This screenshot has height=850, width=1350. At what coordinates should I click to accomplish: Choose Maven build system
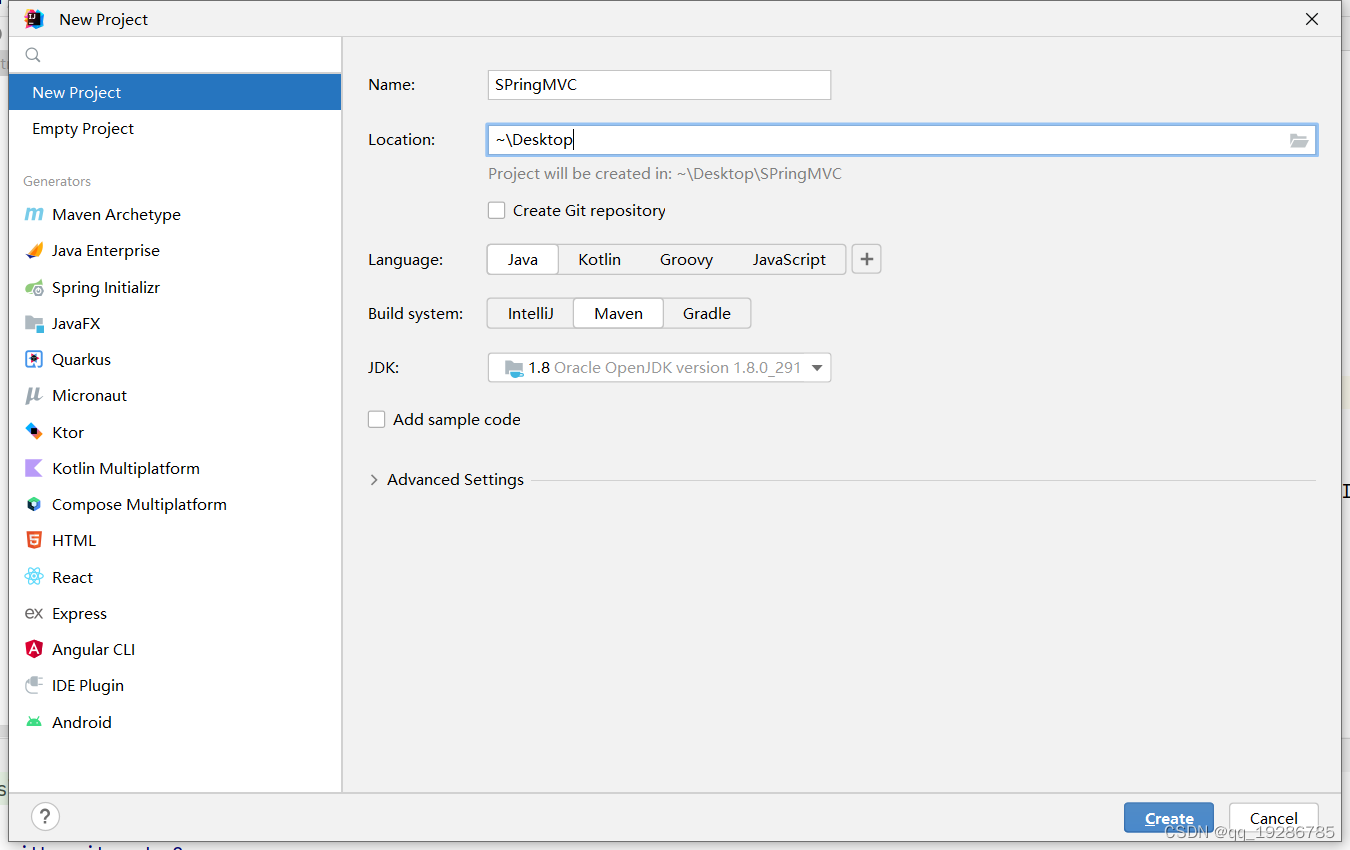click(x=618, y=313)
